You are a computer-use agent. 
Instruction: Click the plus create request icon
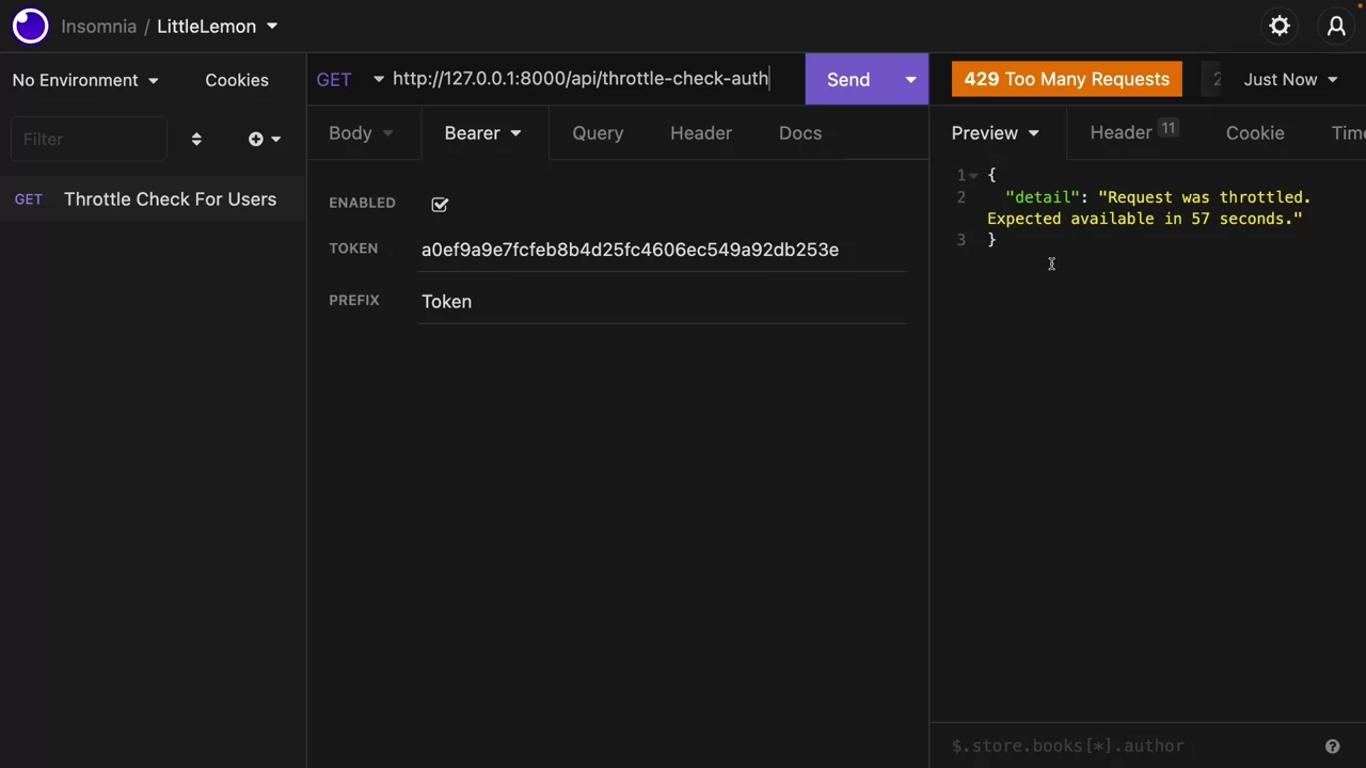257,139
